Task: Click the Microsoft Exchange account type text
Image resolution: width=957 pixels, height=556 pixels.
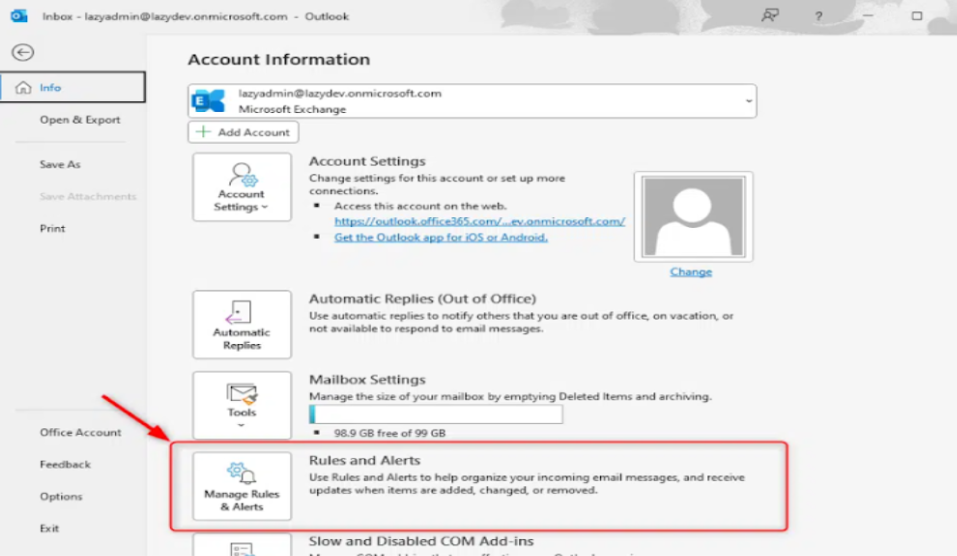Action: pos(292,109)
